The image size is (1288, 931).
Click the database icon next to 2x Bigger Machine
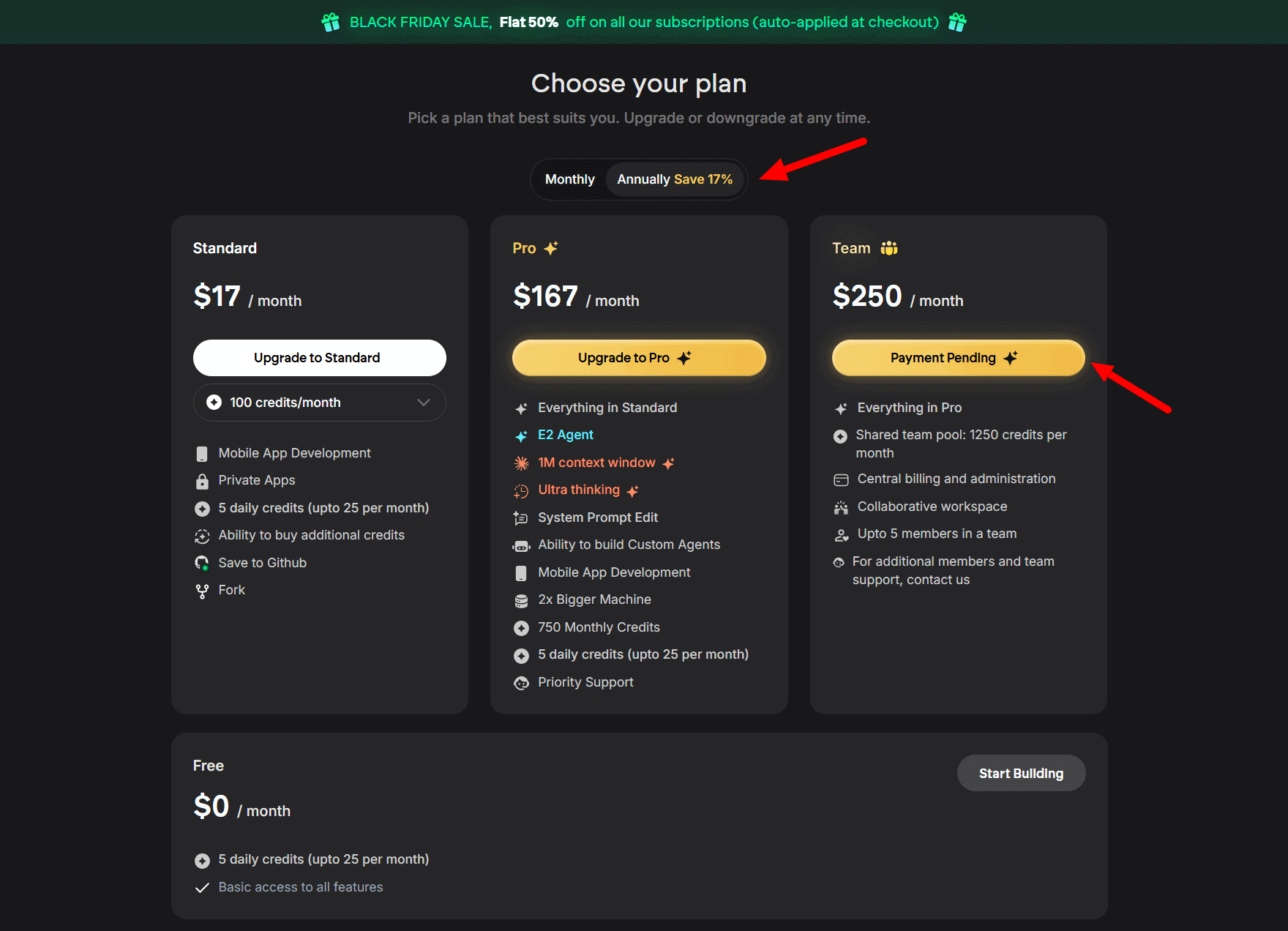click(x=521, y=600)
